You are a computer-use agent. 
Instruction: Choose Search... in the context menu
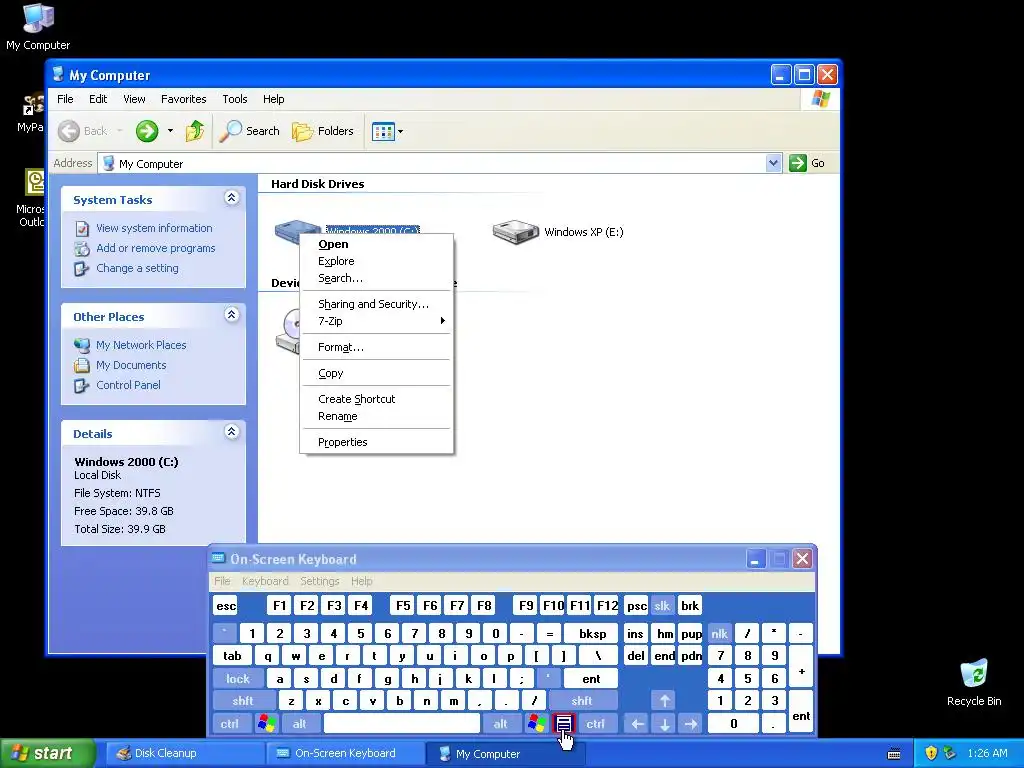[376, 278]
